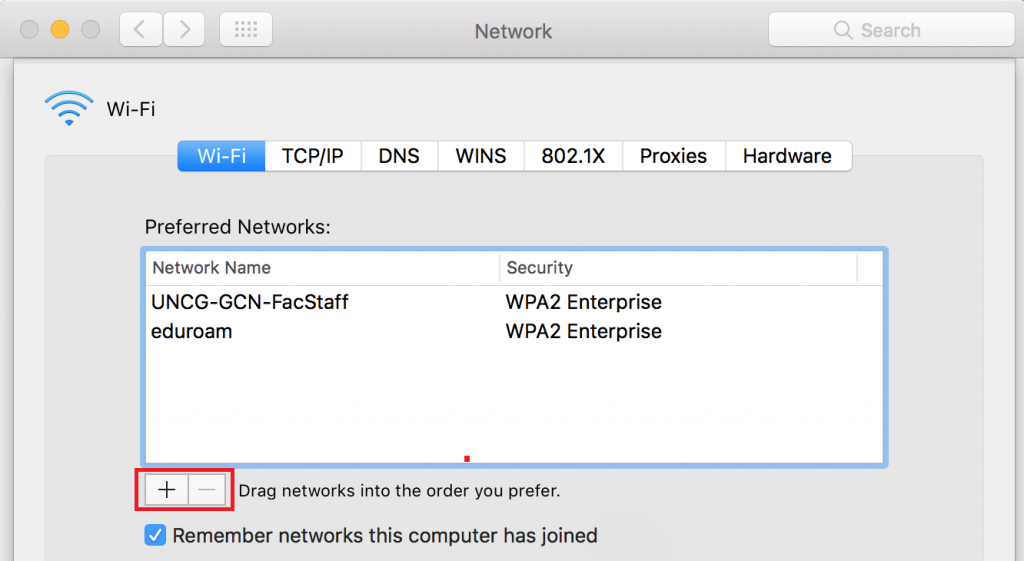Screen dimensions: 1024x561
Task: Click the remove network minus button
Action: point(207,490)
